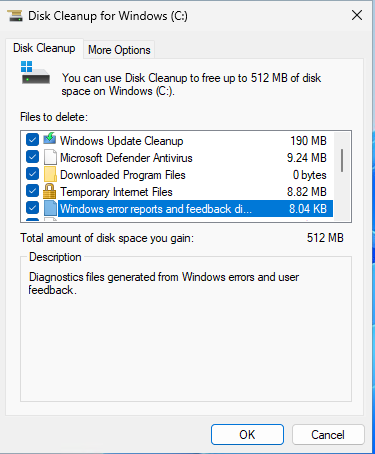The height and width of the screenshot is (454, 375).
Task: Uncheck Windows Update Cleanup checkbox
Action: point(32,140)
